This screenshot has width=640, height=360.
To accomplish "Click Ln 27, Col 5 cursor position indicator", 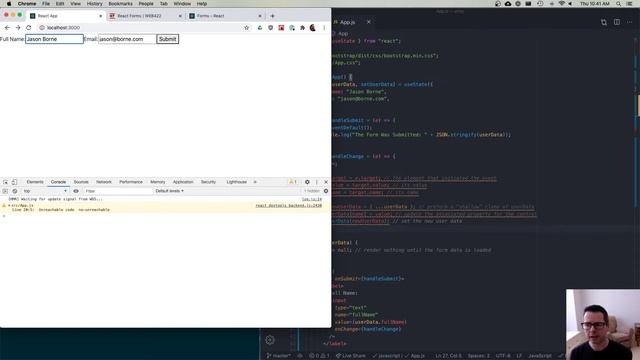I will coord(448,356).
